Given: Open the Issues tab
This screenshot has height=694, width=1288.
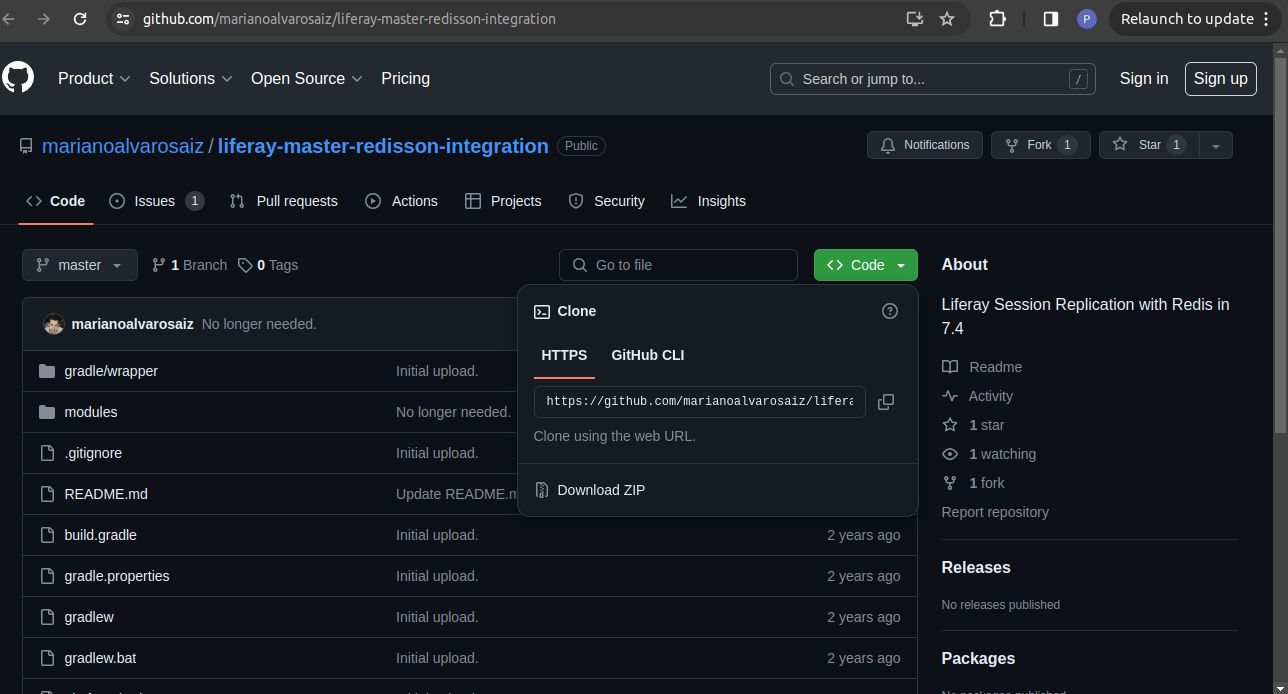Looking at the screenshot, I should click(156, 201).
